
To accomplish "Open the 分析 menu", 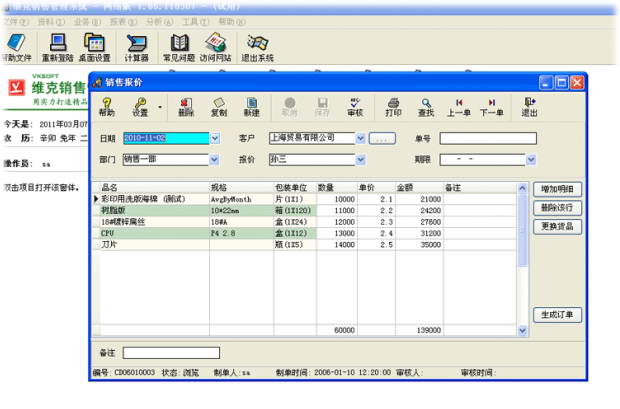I will tap(159, 22).
